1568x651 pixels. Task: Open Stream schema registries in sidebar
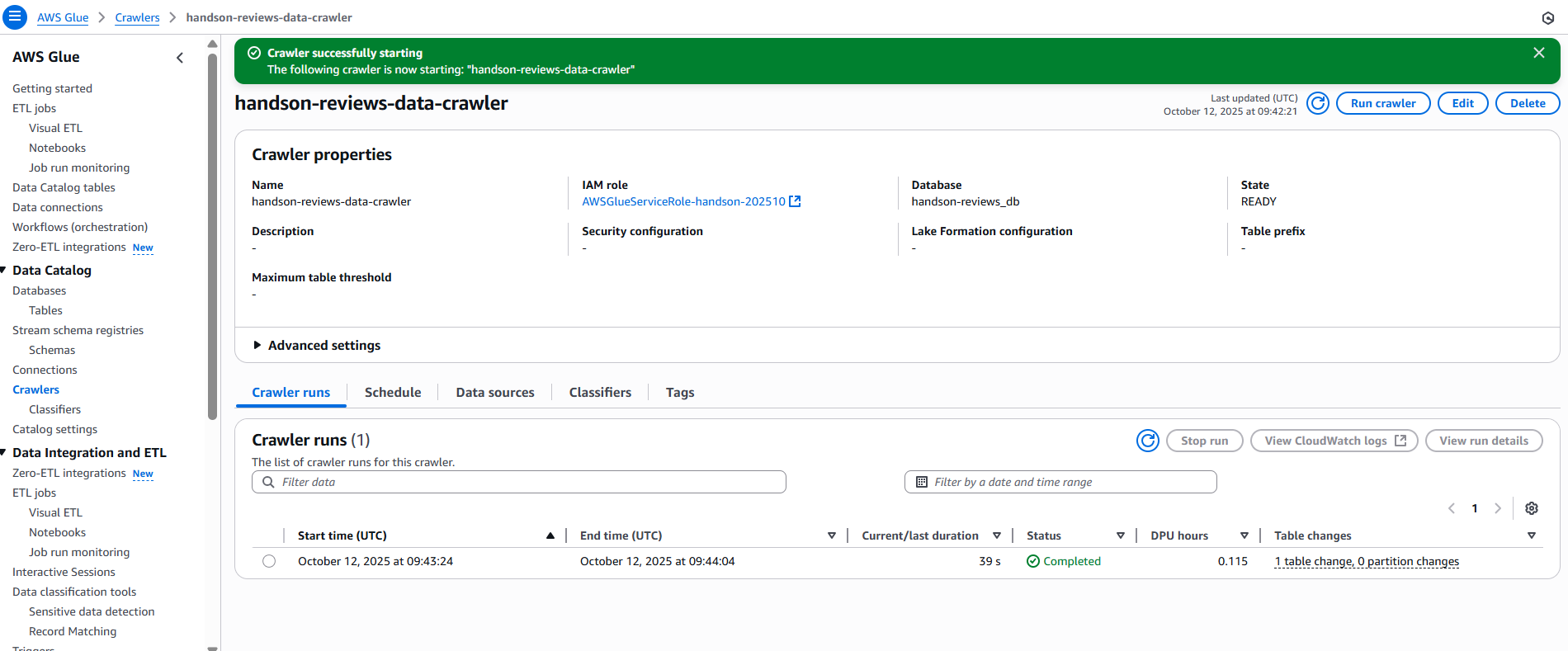[78, 330]
